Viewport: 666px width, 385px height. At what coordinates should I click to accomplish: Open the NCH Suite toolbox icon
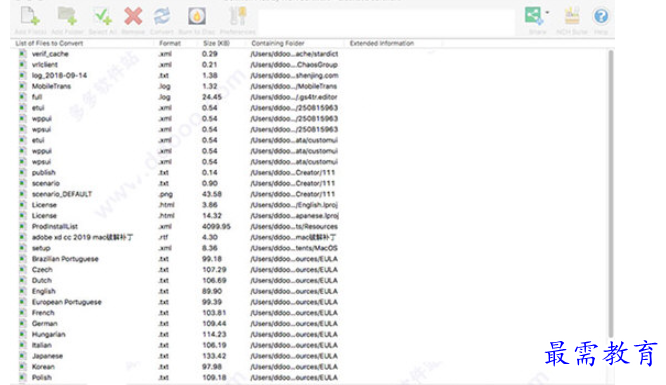click(x=572, y=16)
